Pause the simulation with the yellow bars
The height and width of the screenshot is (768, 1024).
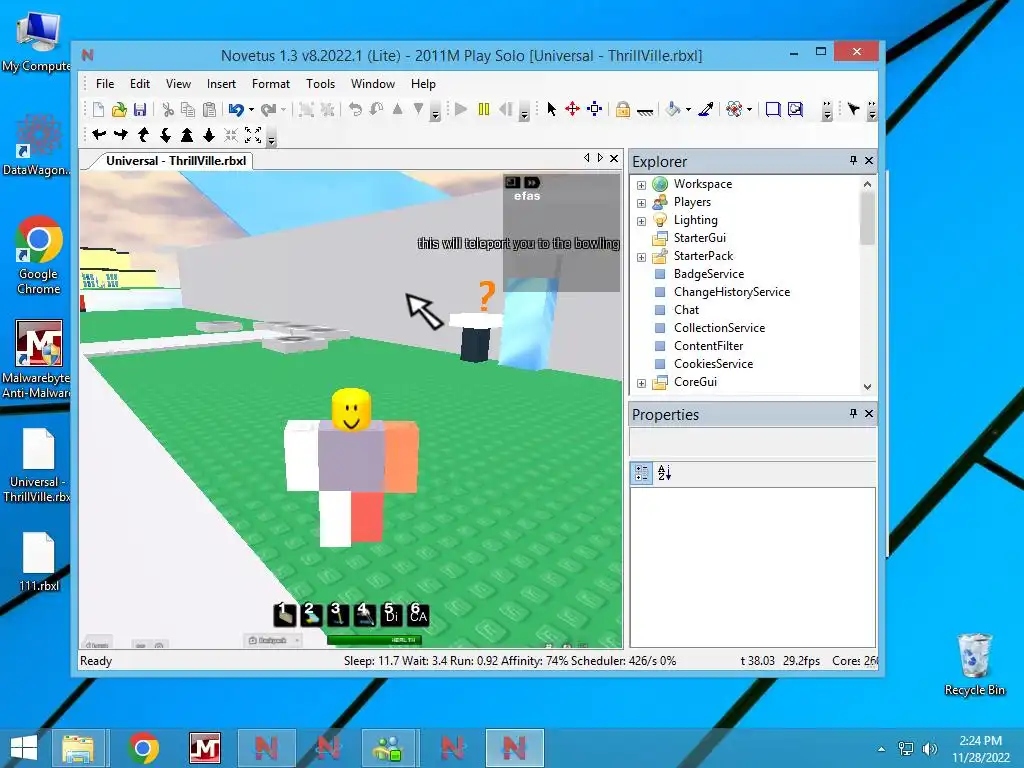(x=484, y=109)
